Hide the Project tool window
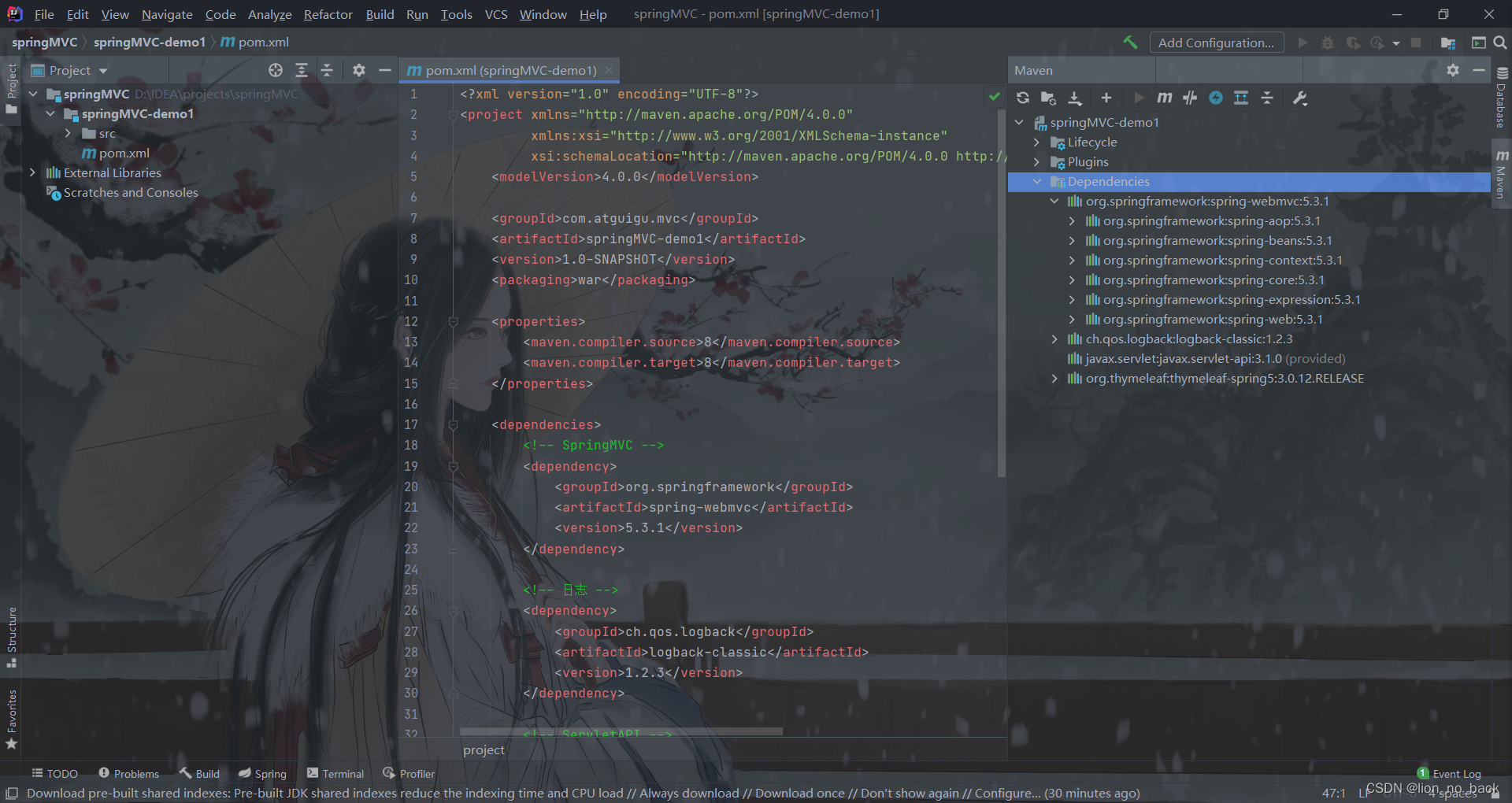 coord(385,70)
